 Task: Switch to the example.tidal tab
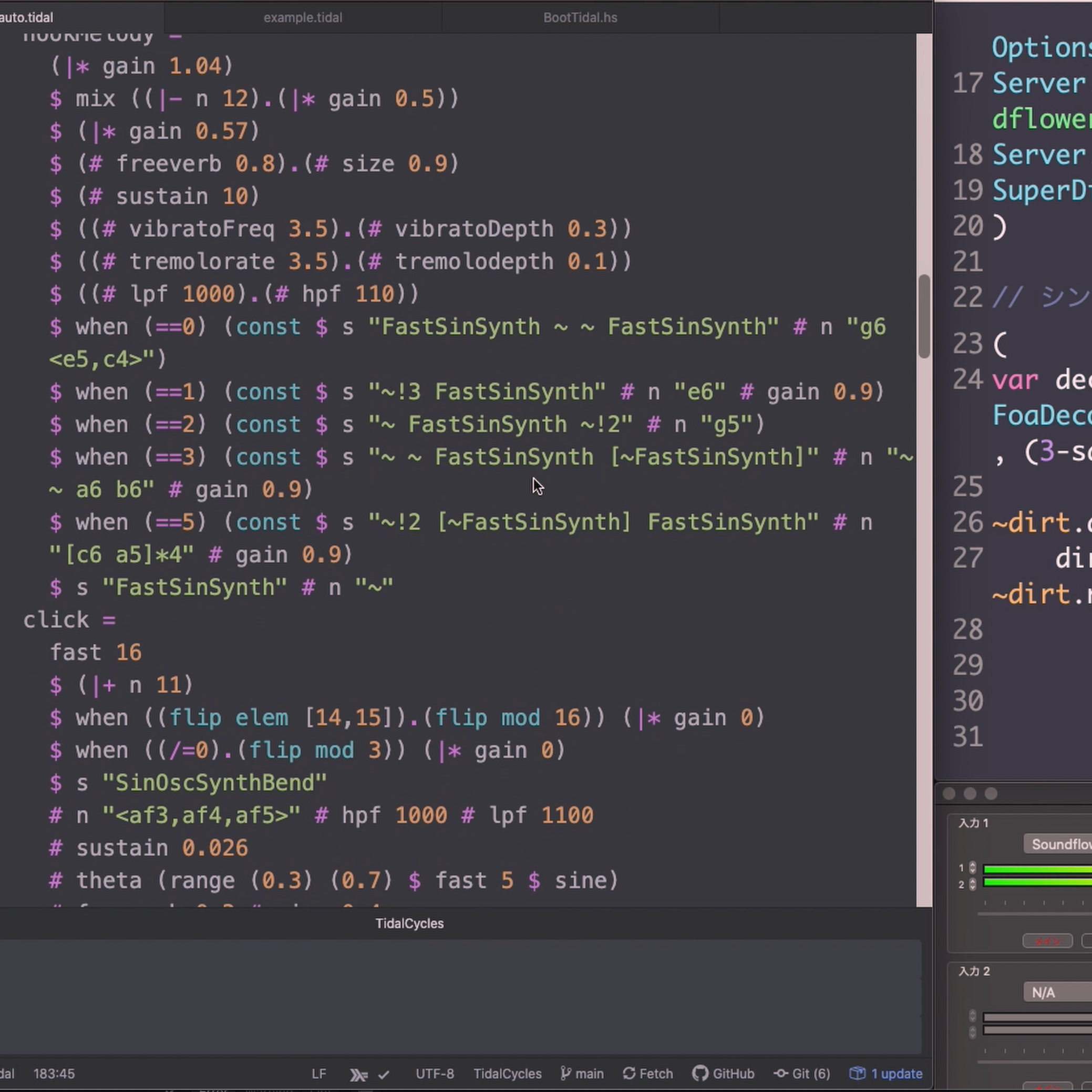302,17
